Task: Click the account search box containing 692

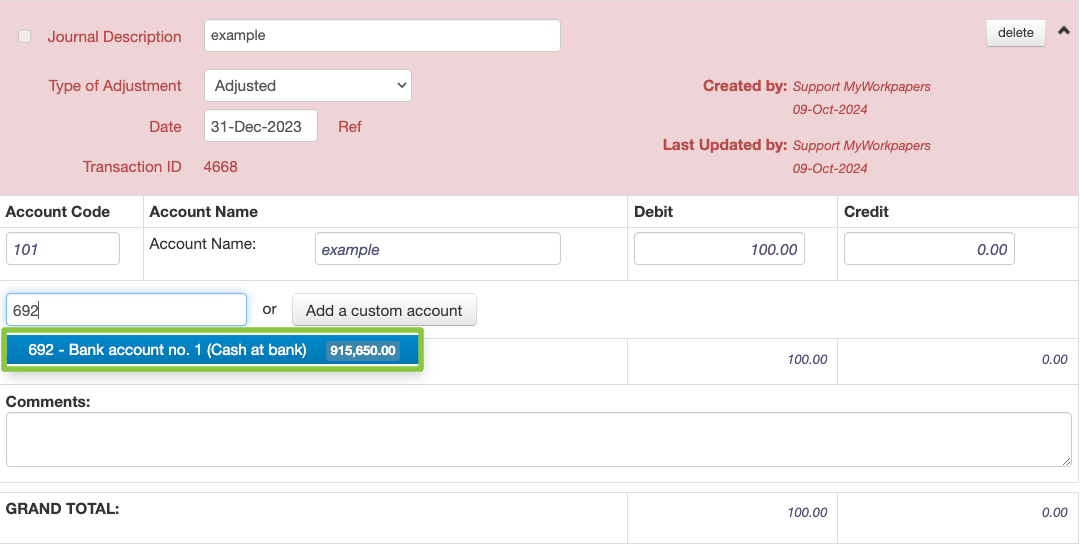Action: (127, 310)
